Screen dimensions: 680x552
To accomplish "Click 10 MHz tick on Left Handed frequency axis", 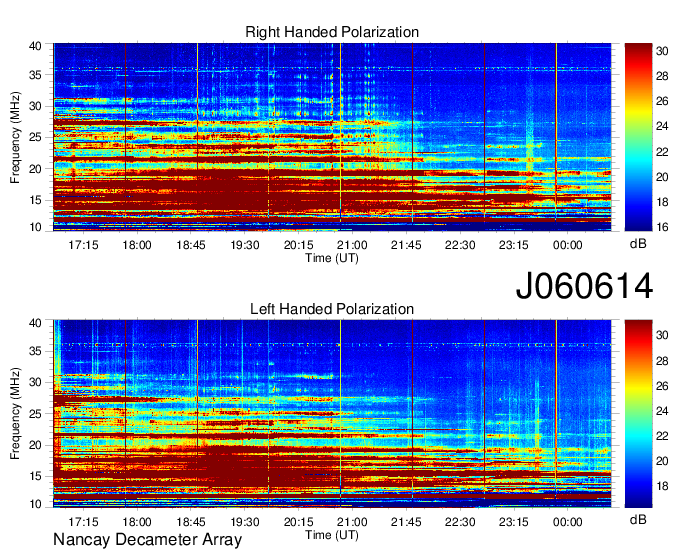I will tap(36, 504).
